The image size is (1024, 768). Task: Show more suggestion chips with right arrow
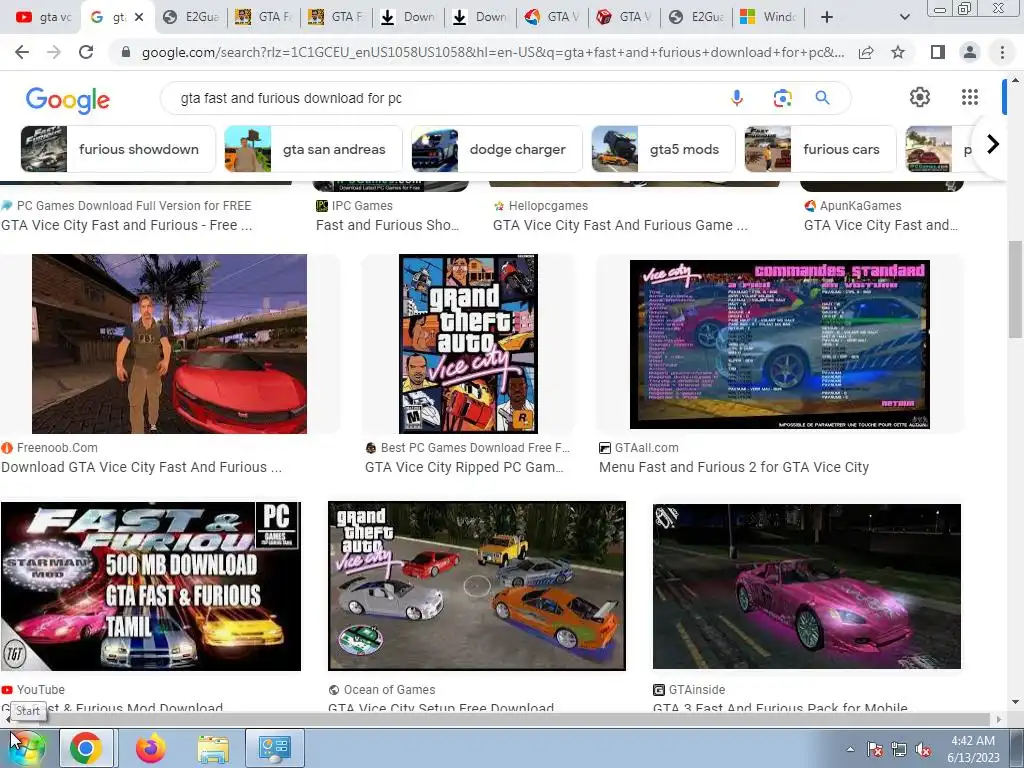(x=993, y=144)
